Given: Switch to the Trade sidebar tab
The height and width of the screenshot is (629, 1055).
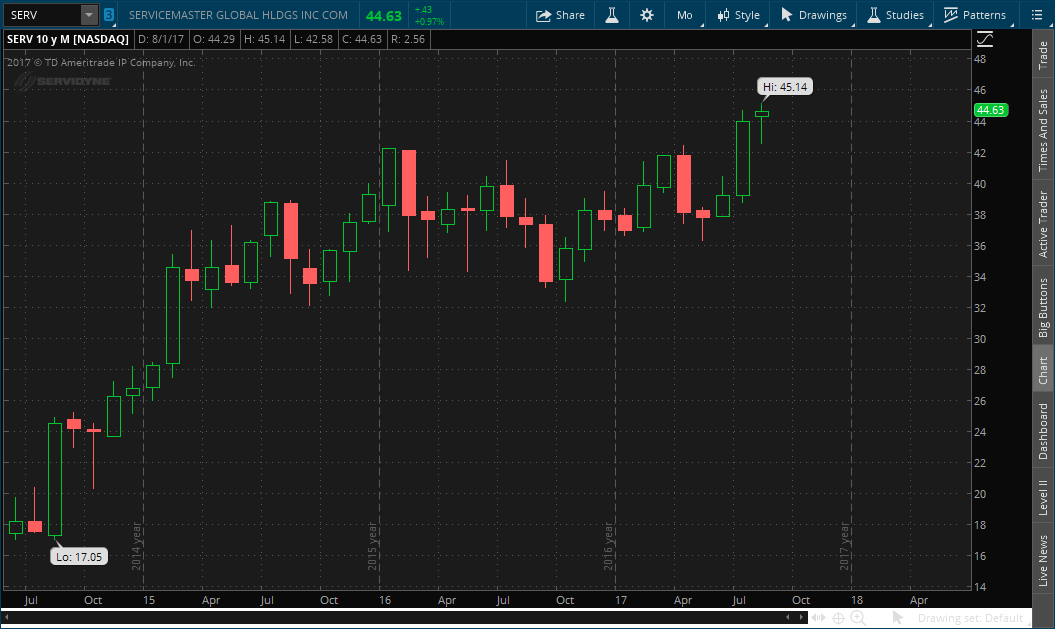Looking at the screenshot, I should pyautogui.click(x=1043, y=54).
